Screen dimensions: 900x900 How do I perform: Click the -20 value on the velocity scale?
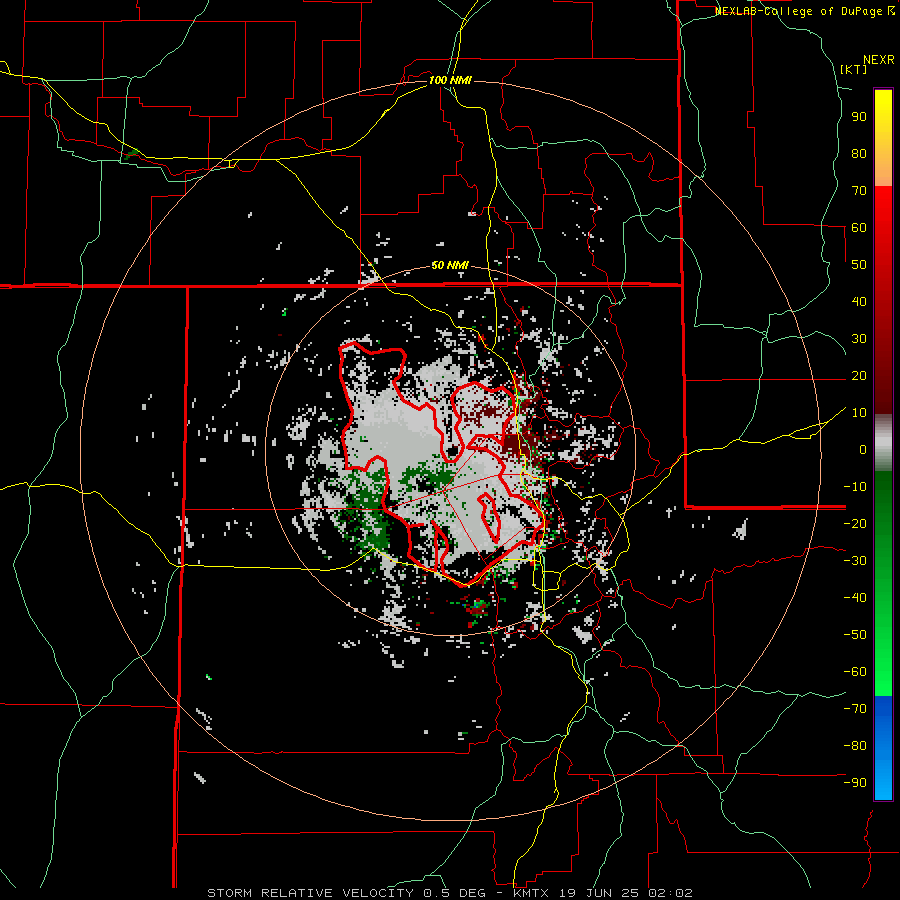pos(855,523)
